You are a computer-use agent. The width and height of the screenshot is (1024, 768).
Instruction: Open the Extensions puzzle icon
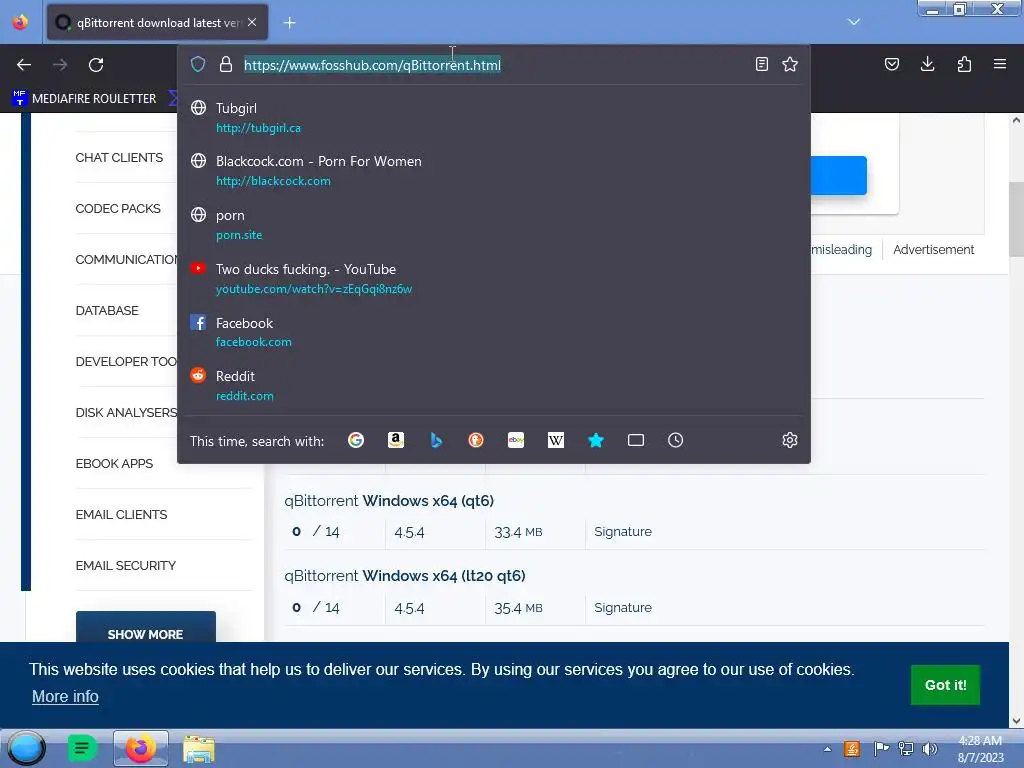[x=965, y=64]
